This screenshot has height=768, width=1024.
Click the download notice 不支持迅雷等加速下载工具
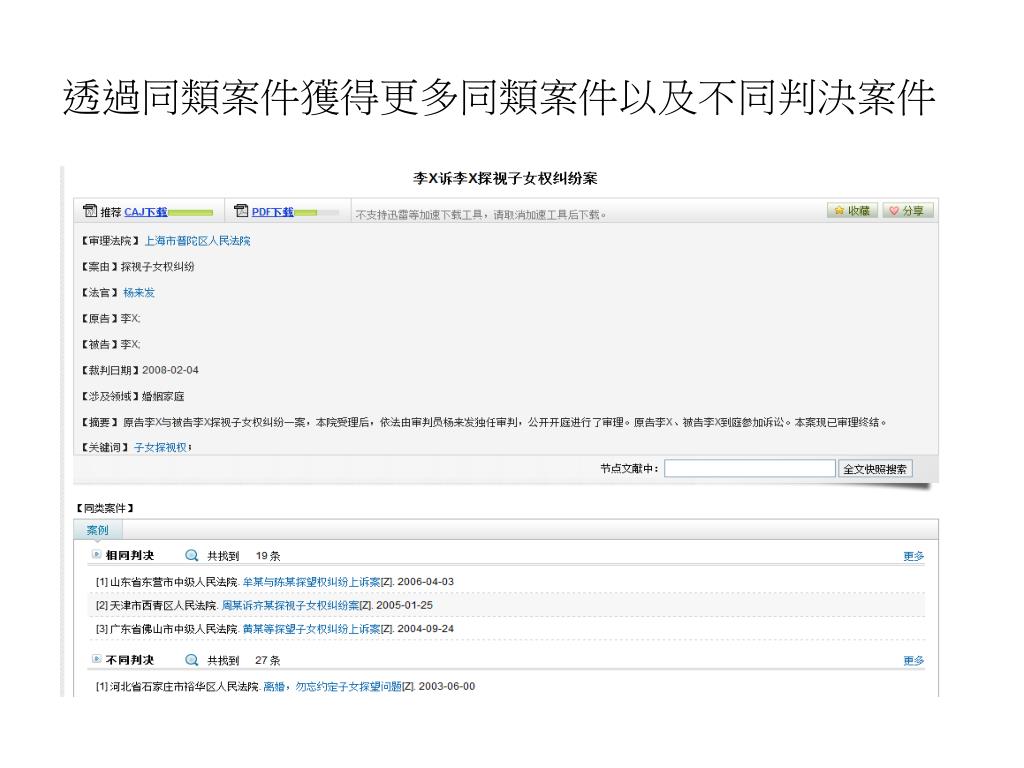click(481, 214)
